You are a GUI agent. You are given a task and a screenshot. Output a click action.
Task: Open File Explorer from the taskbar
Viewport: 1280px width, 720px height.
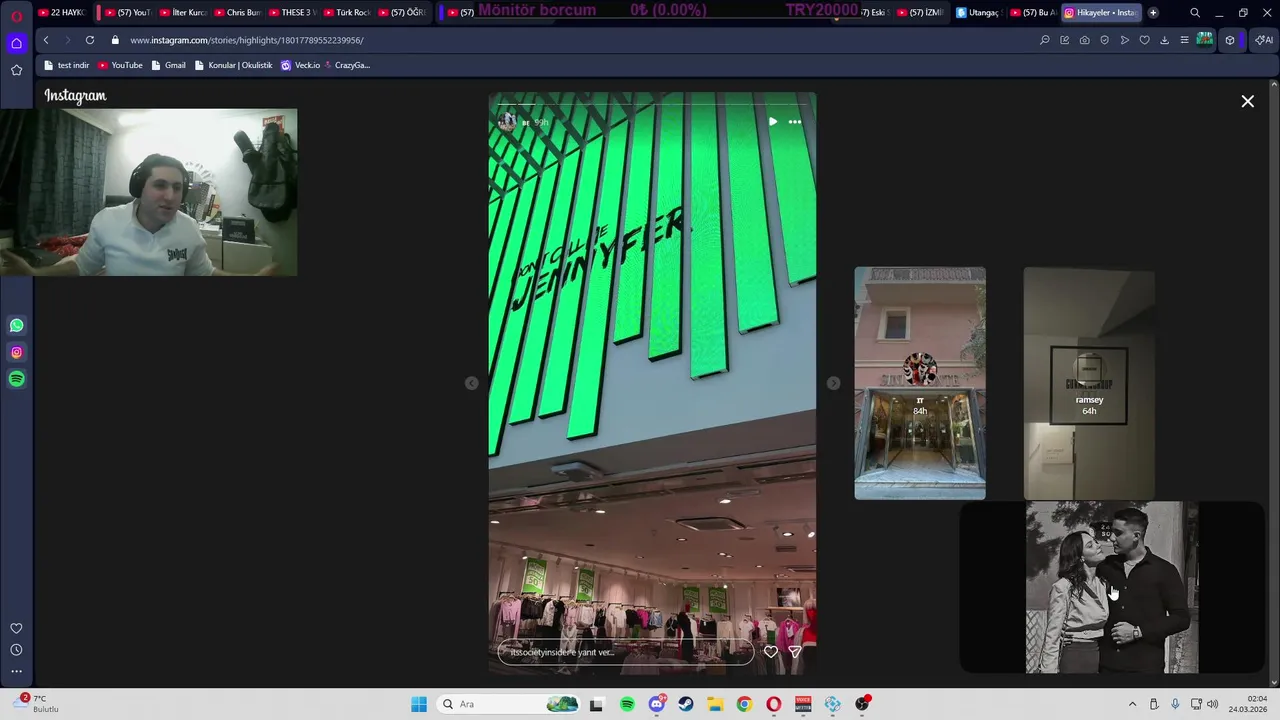715,704
